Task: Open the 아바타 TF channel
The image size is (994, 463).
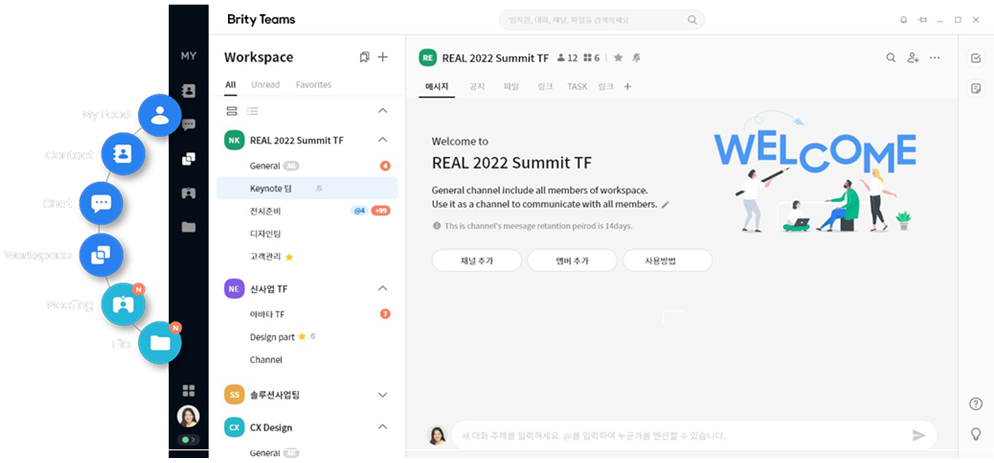Action: click(307, 314)
